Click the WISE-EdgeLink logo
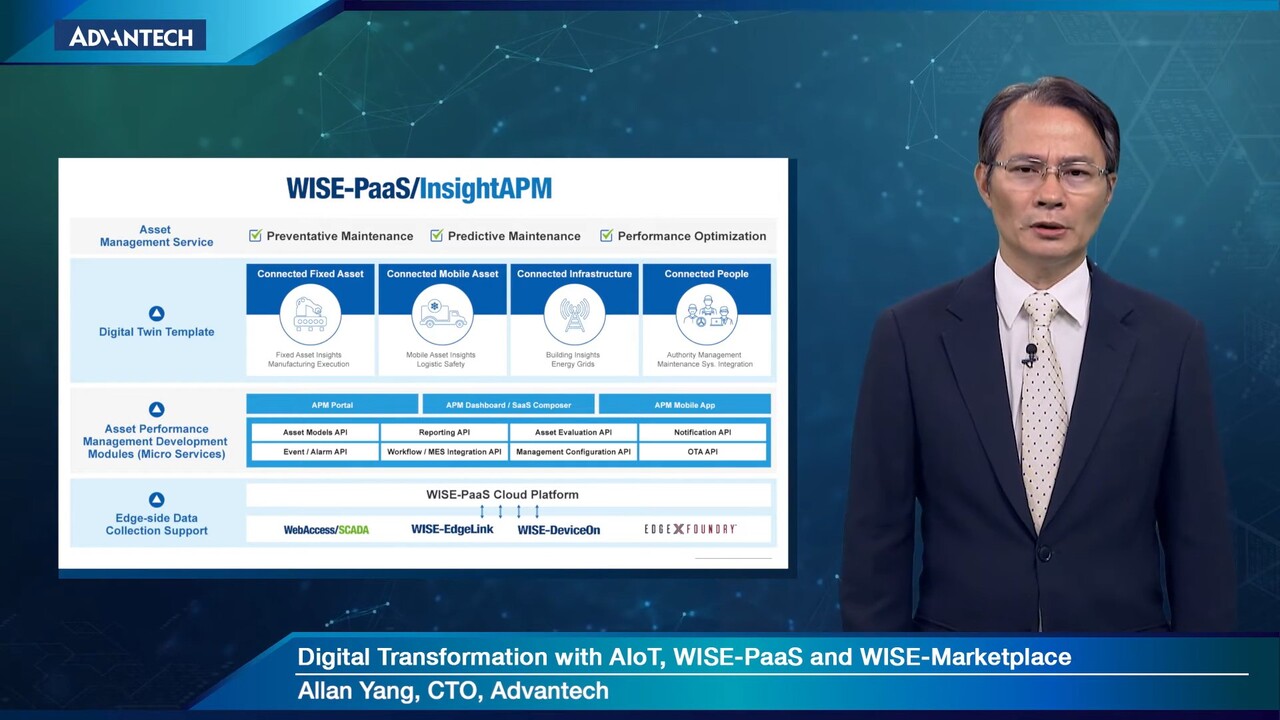 (452, 529)
